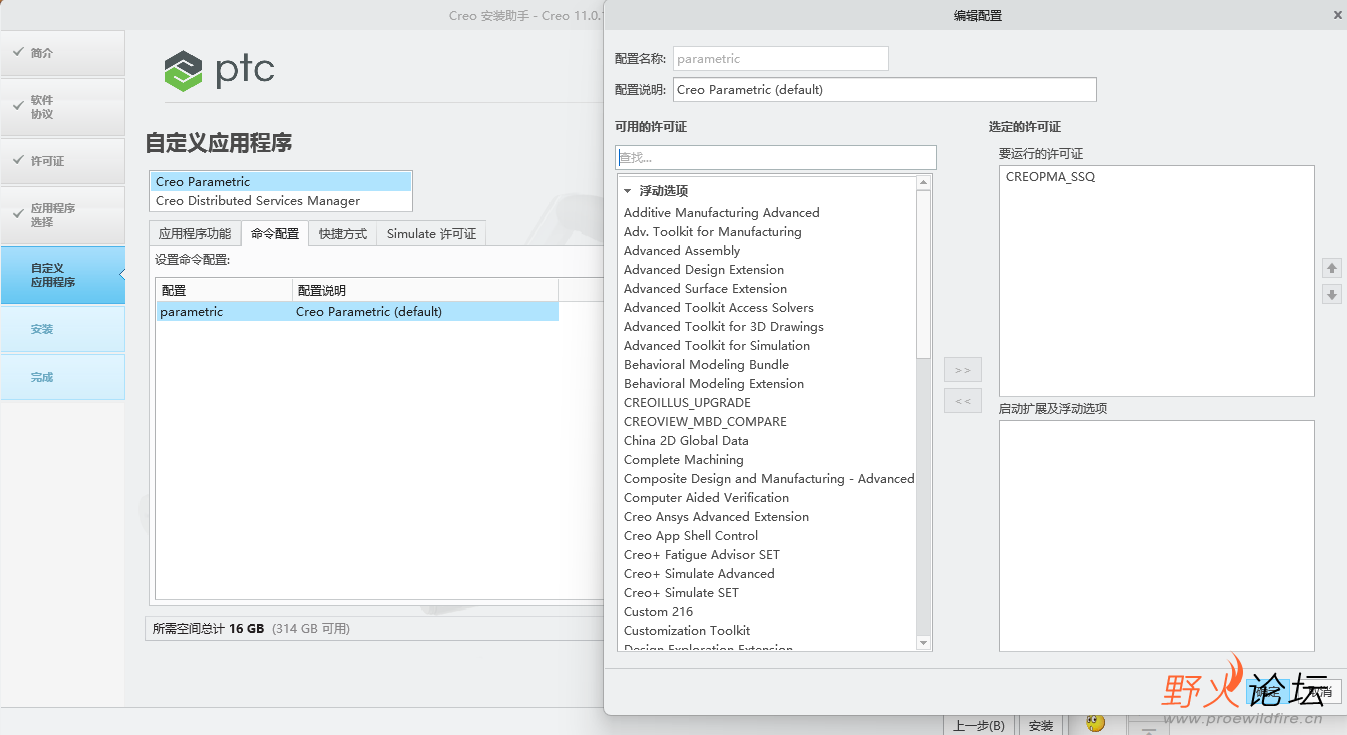1347x735 pixels.
Task: Go to the 软件协议 step
Action: point(62,107)
